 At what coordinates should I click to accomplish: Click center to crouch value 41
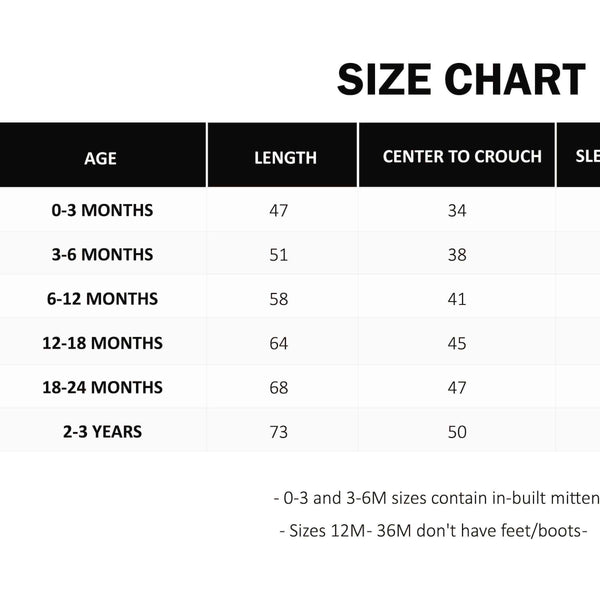pyautogui.click(x=457, y=298)
